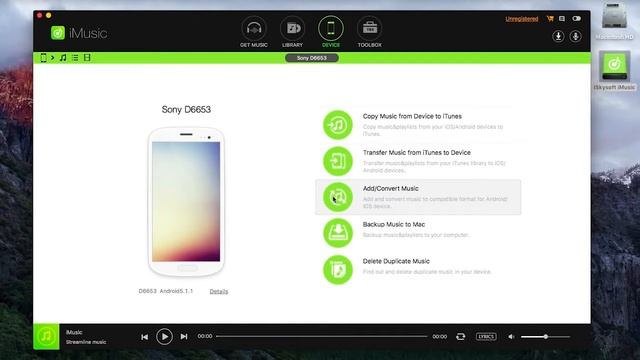Open the Get Music headphones tab
Viewport: 640px width, 360px height.
coord(254,32)
